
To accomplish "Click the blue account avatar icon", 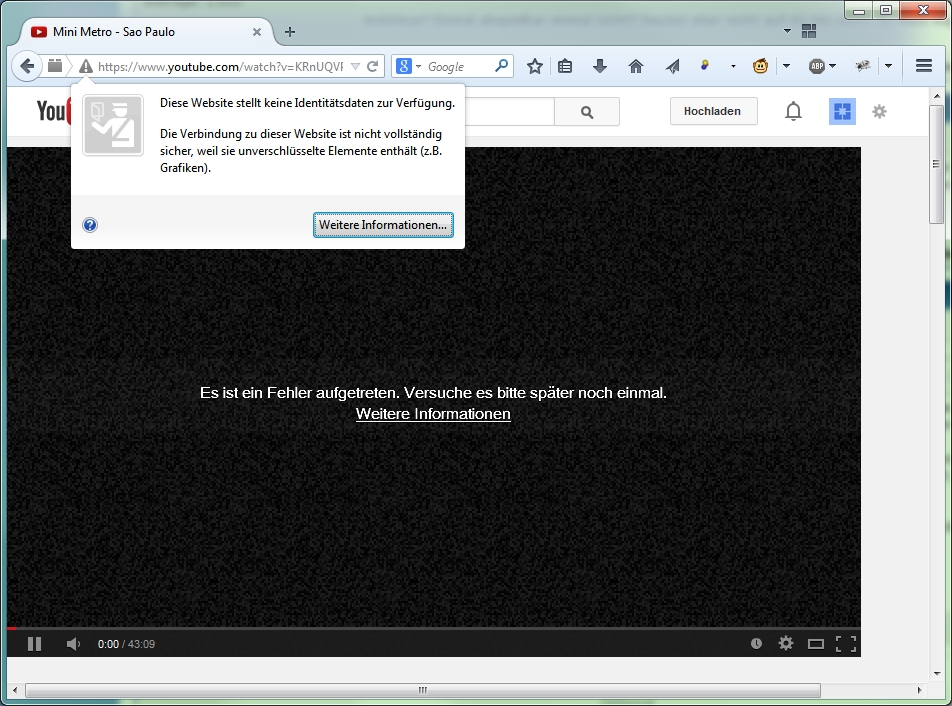I will 842,112.
